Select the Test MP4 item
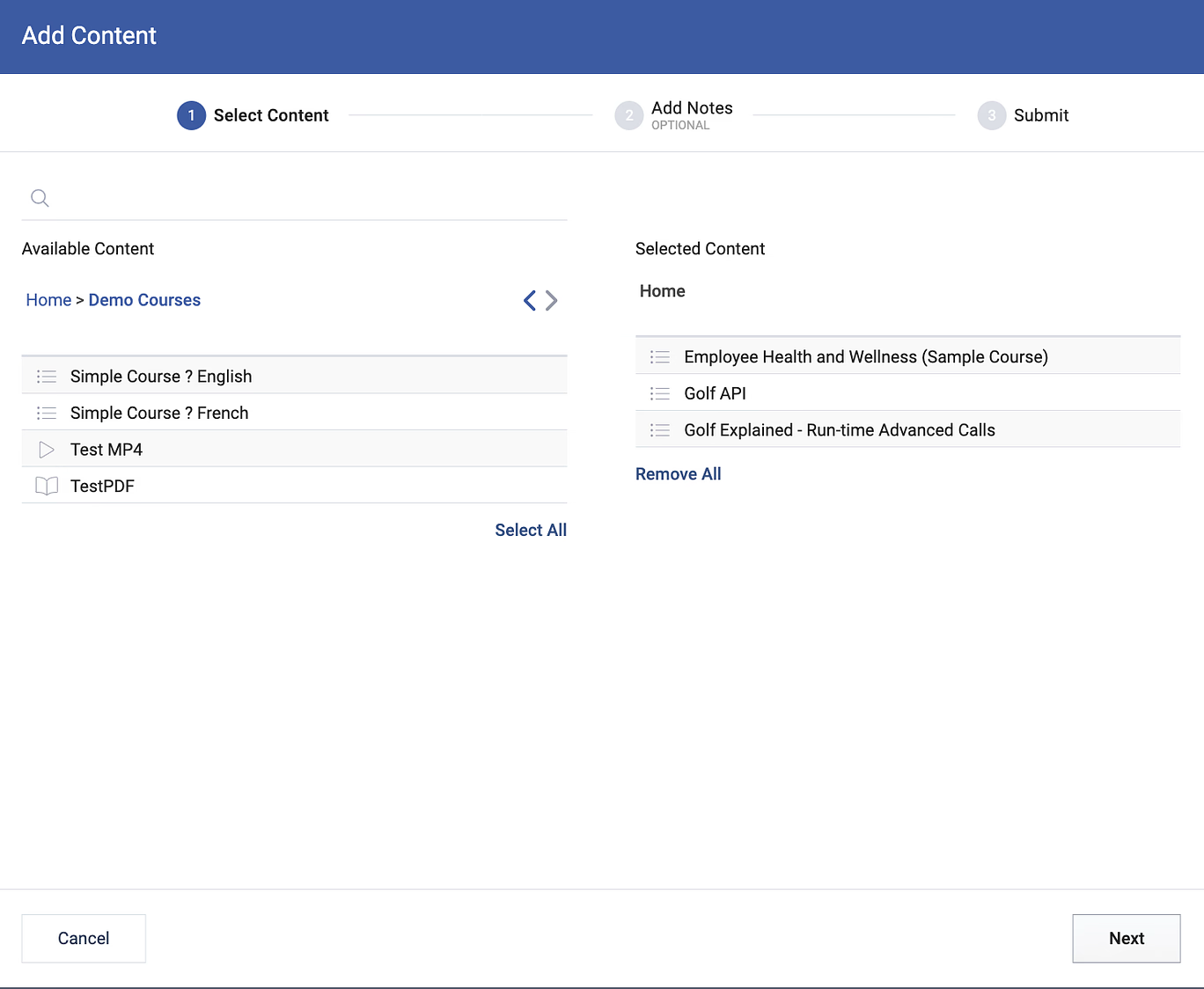1204x989 pixels. pyautogui.click(x=295, y=450)
